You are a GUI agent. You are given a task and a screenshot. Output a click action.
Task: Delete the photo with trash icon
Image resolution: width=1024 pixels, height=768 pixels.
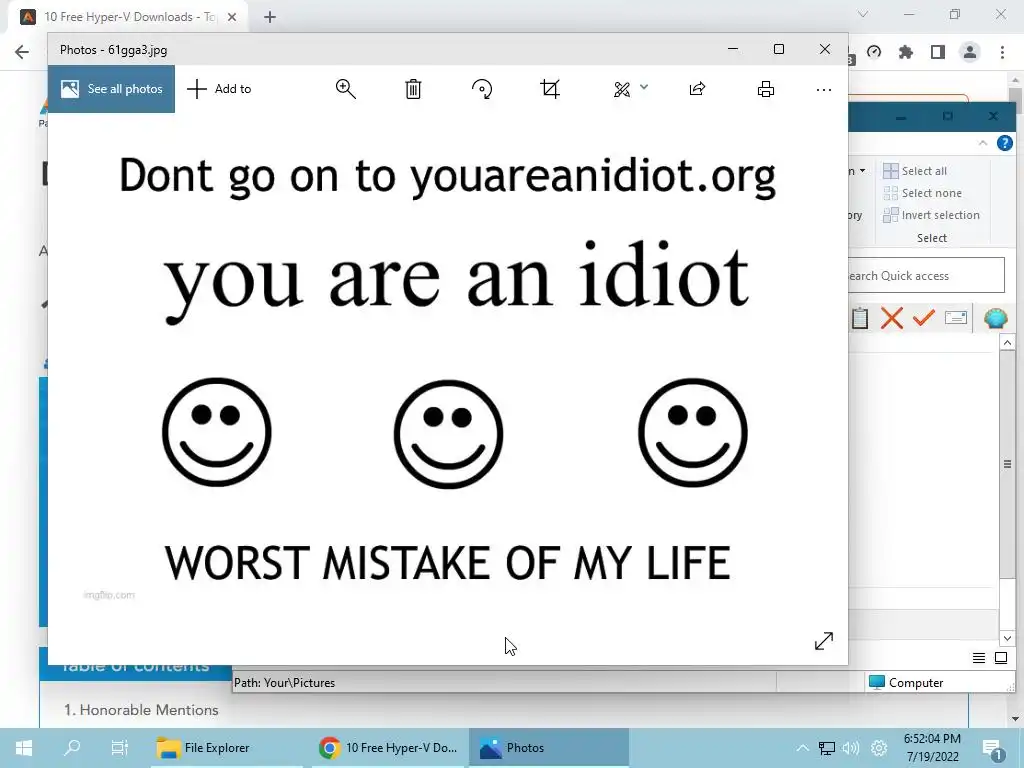413,89
